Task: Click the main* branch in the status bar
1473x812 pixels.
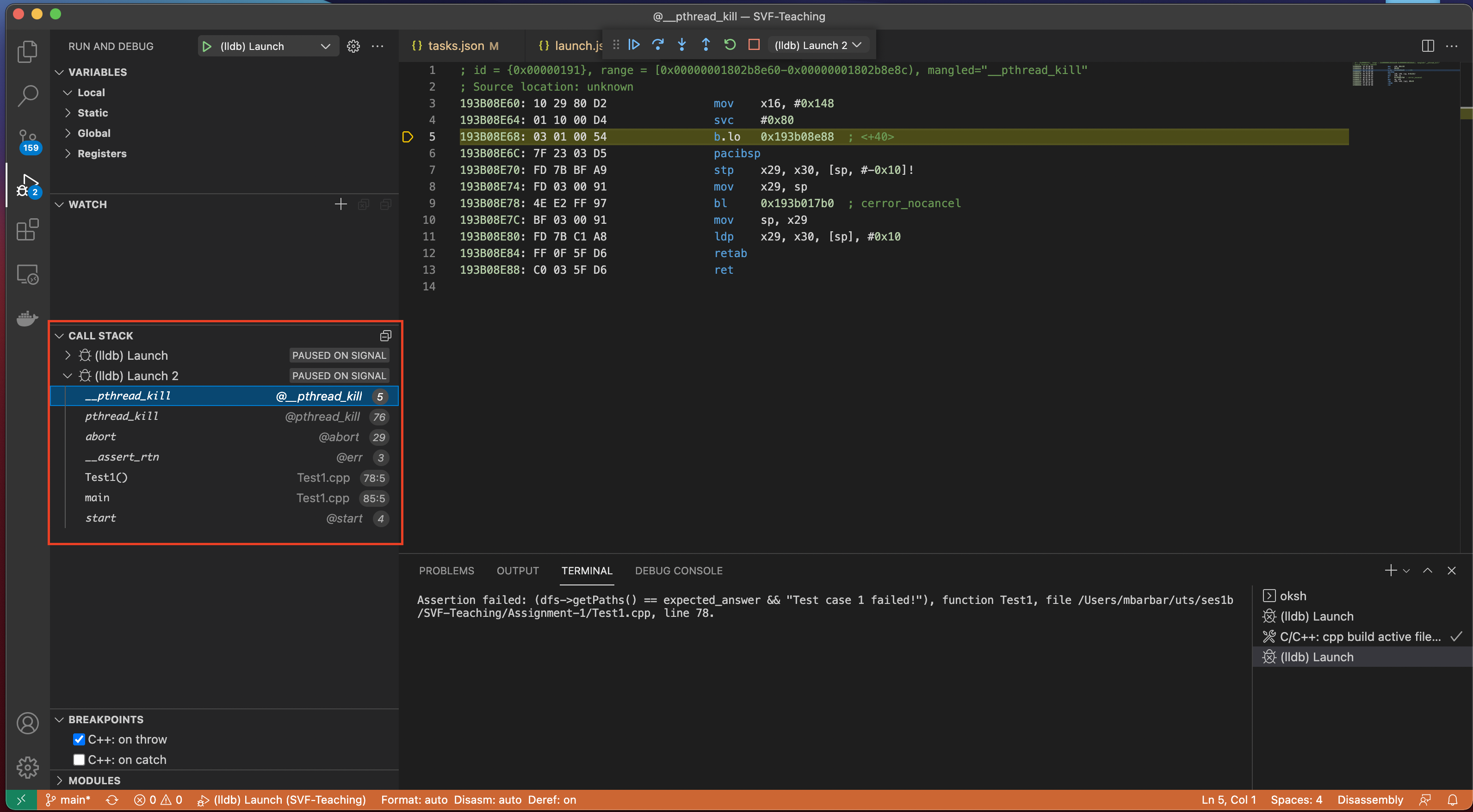Action: point(68,800)
